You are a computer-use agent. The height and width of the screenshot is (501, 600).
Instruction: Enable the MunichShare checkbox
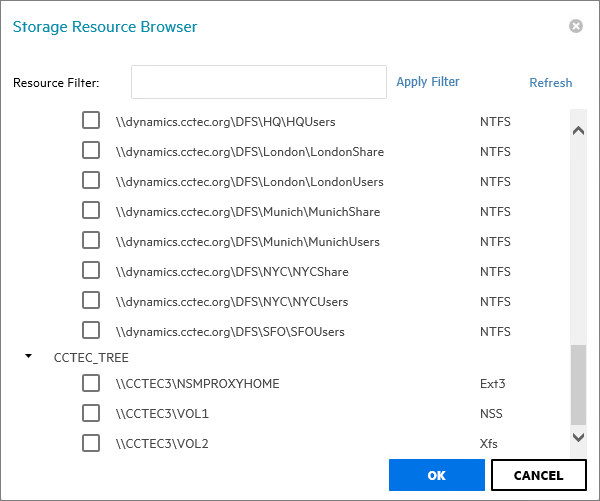click(91, 211)
